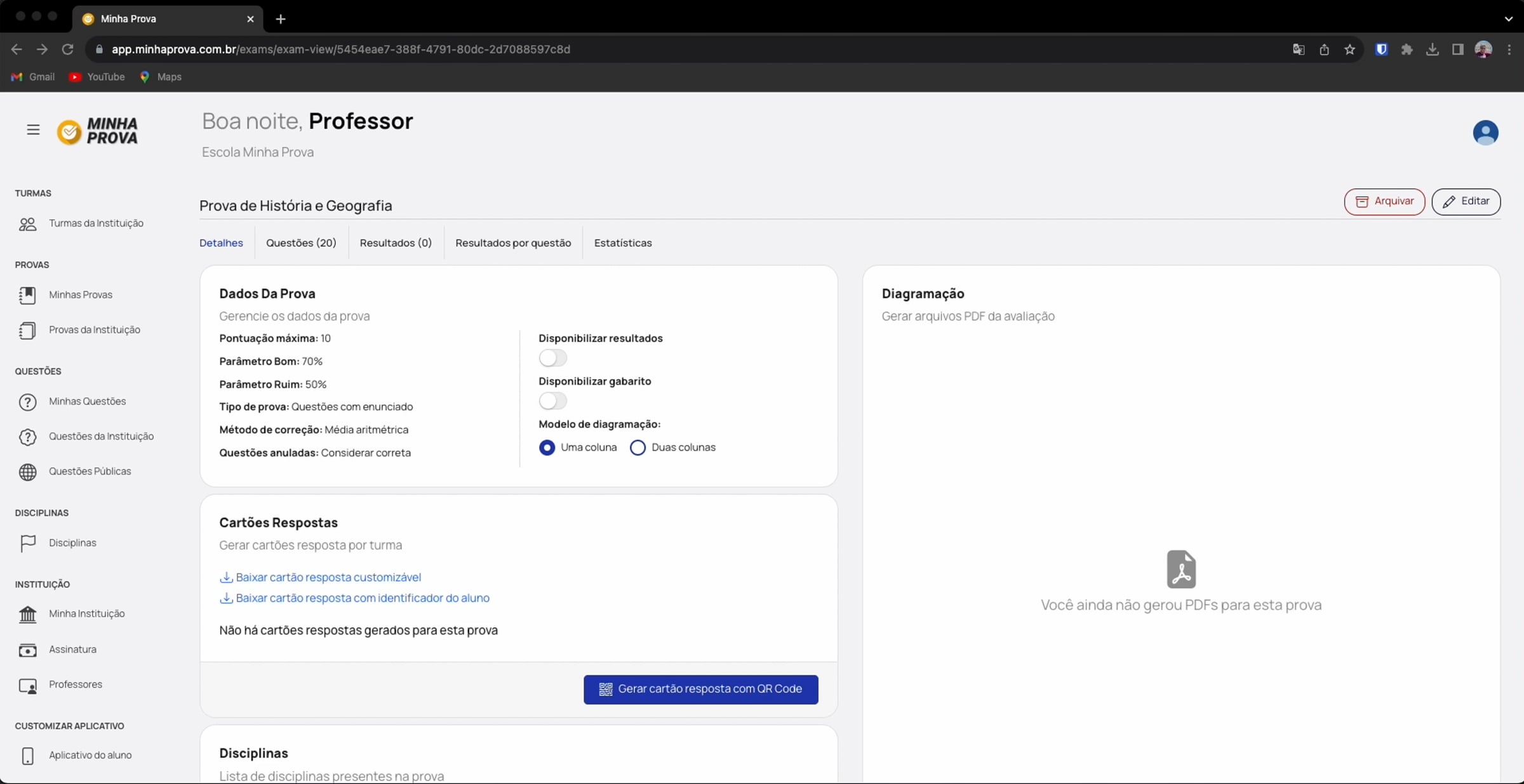Switch to the Questões (20) tab

301,243
